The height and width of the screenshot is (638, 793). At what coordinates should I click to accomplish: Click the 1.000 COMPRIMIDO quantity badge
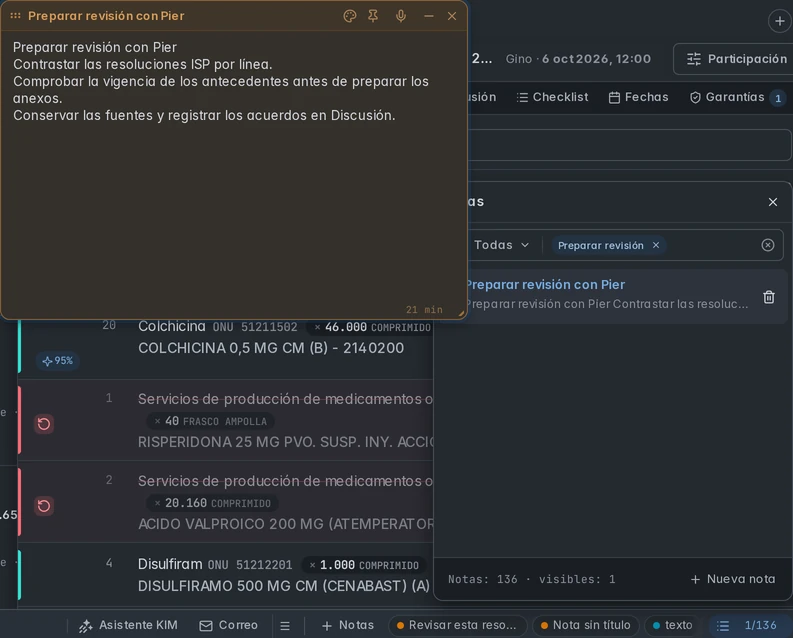coord(364,565)
